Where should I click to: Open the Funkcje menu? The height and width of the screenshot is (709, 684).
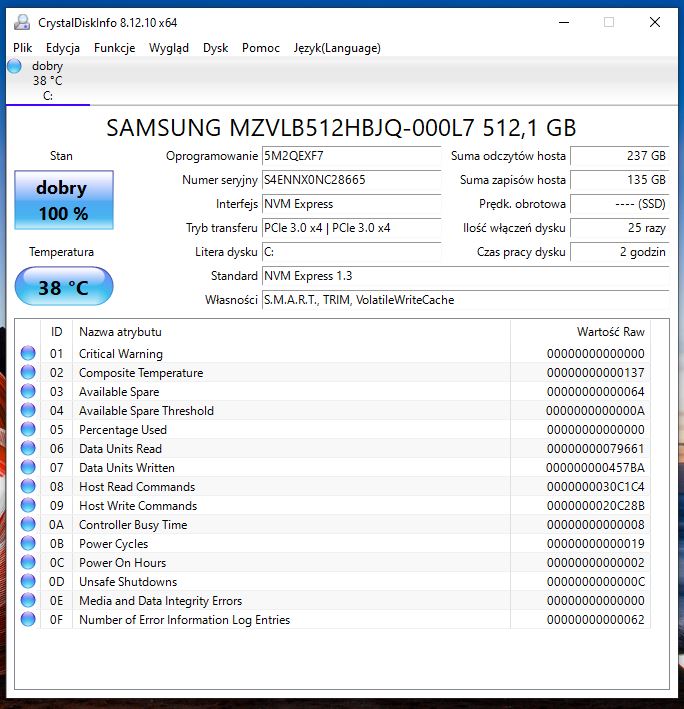coord(114,47)
